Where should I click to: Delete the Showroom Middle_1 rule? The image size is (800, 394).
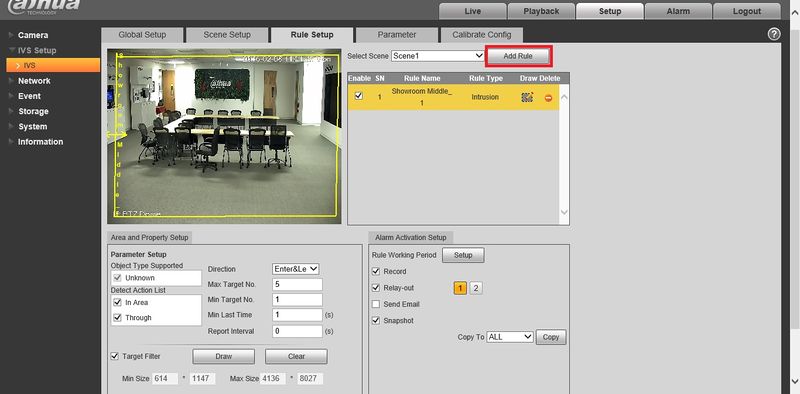(x=548, y=98)
